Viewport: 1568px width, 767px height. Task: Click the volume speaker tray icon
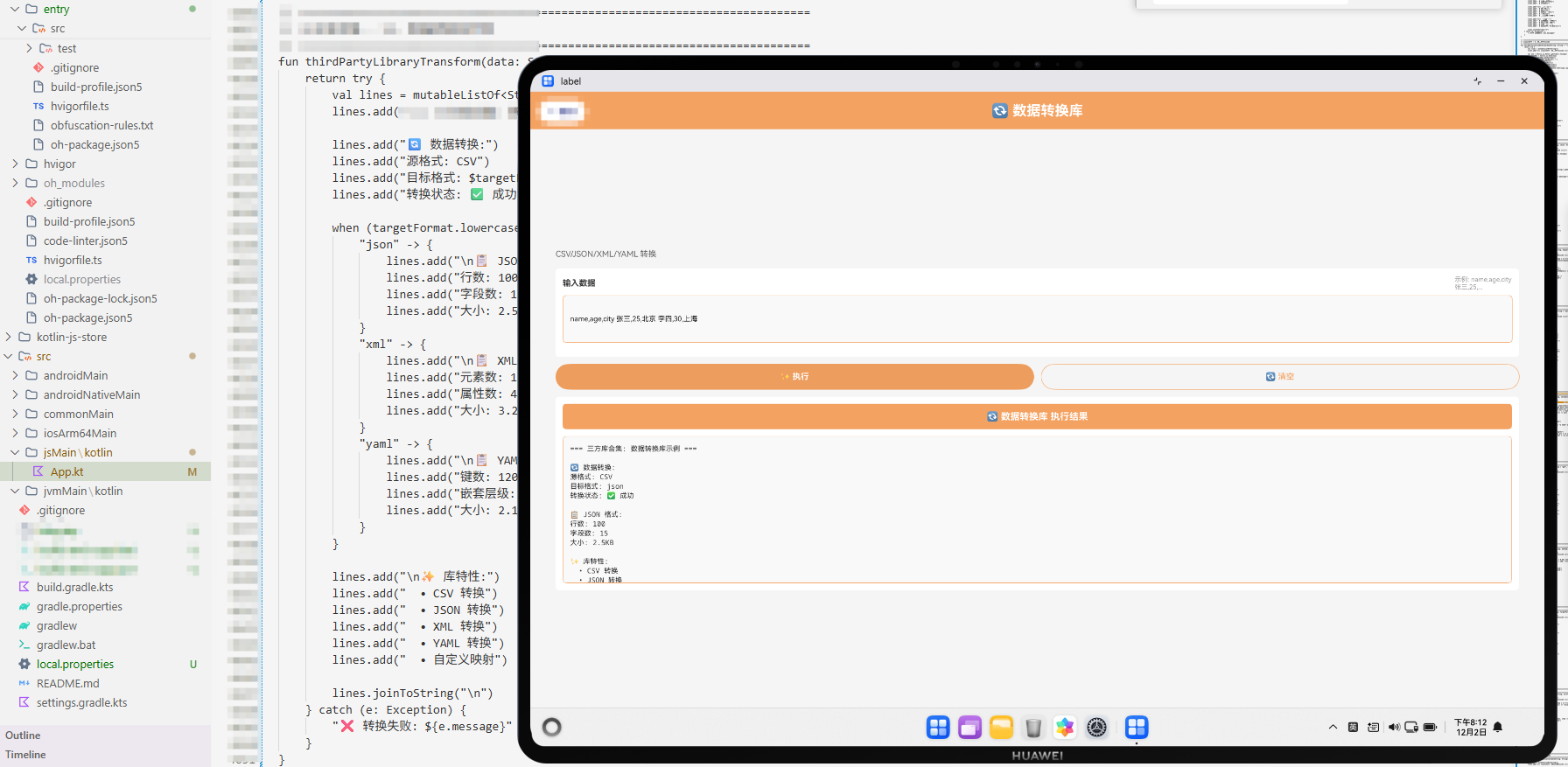[x=1394, y=727]
